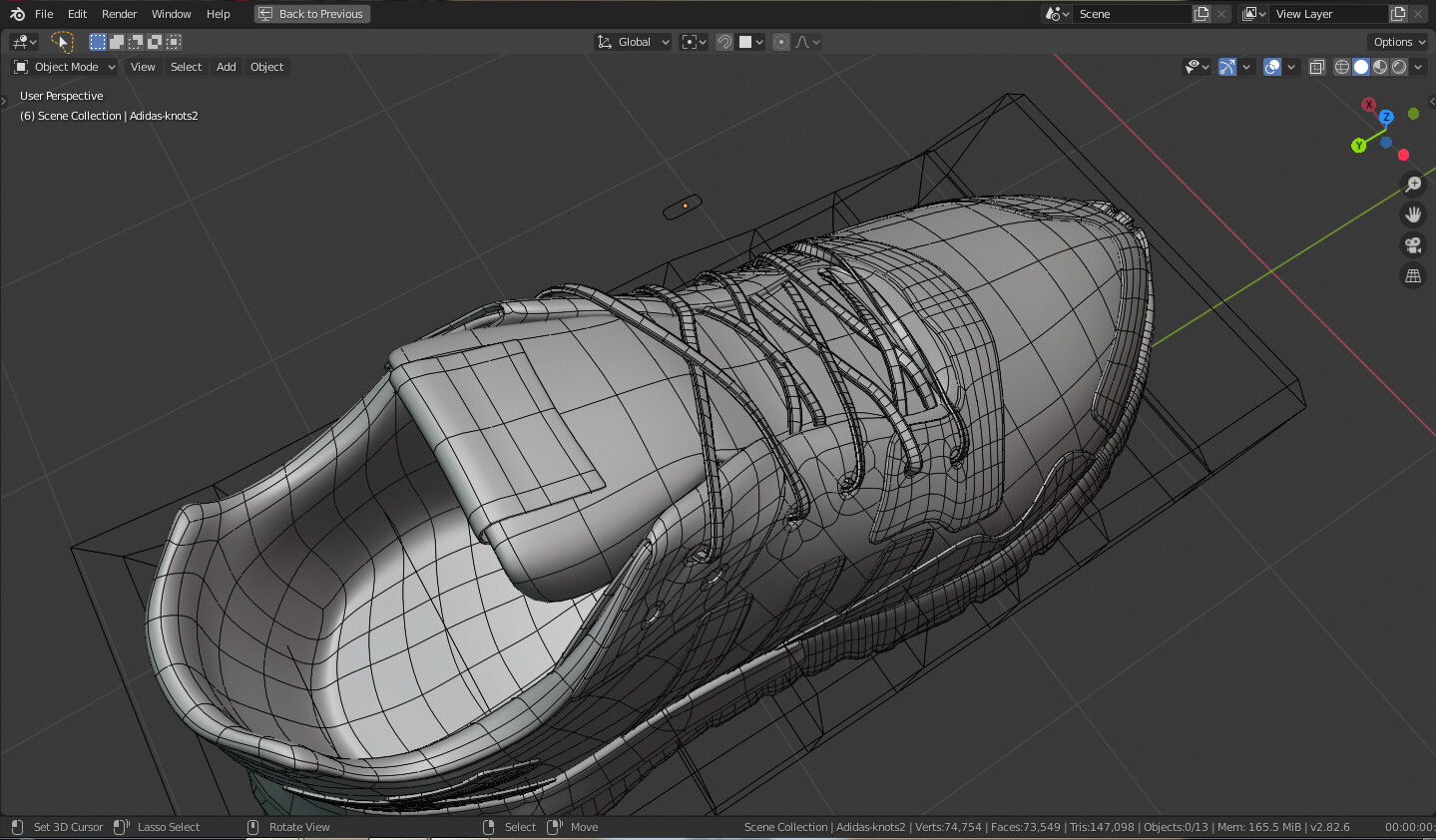Click the pan view hand icon
This screenshot has width=1436, height=840.
1413,214
